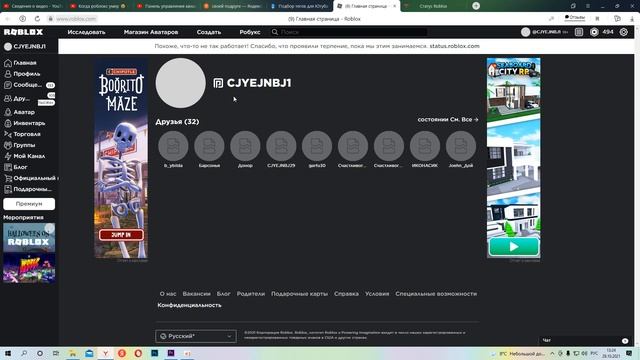Switch to the Панель управления browser tab
This screenshot has height=360, width=640.
click(x=167, y=6)
